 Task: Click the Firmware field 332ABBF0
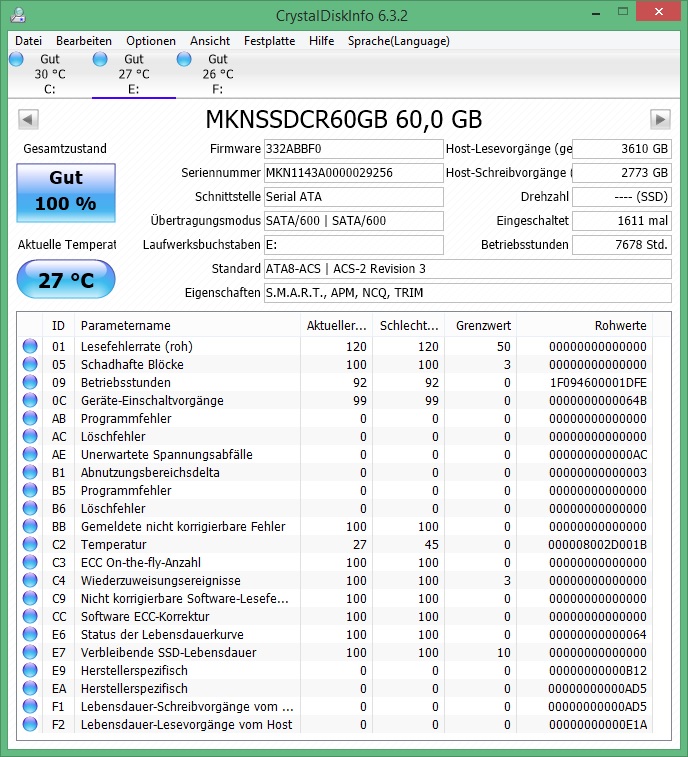[353, 149]
